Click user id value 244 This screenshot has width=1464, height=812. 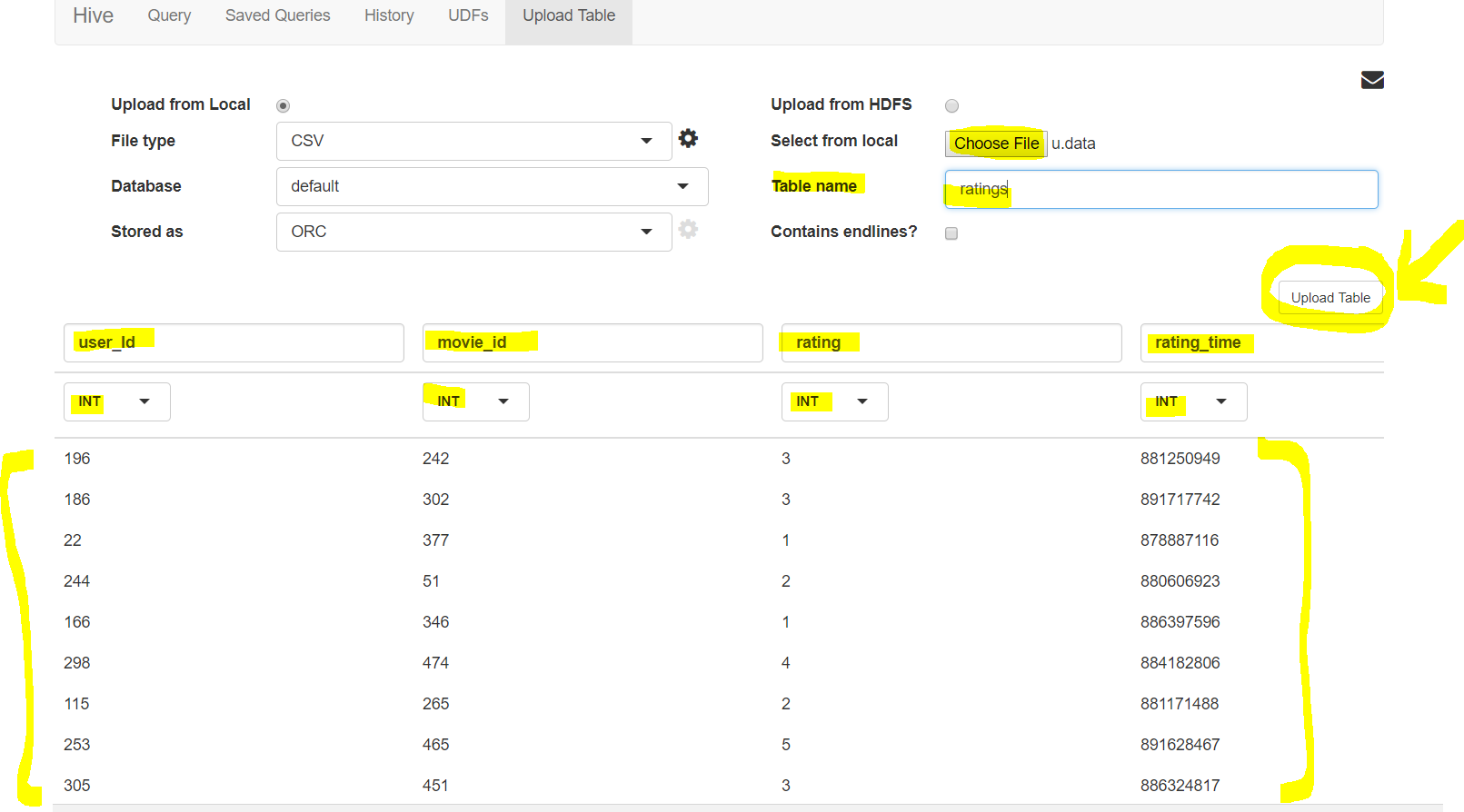77,581
